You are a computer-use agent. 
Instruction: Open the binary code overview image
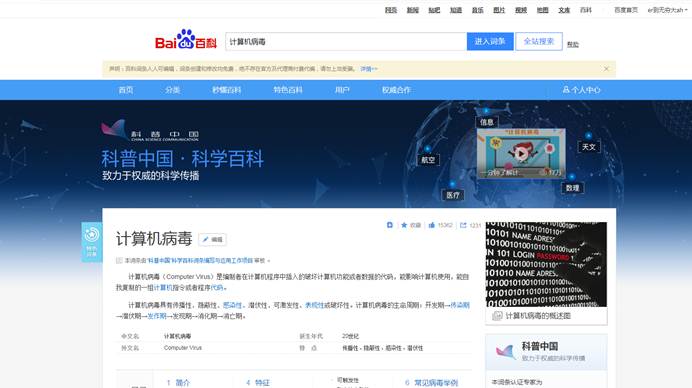click(546, 264)
